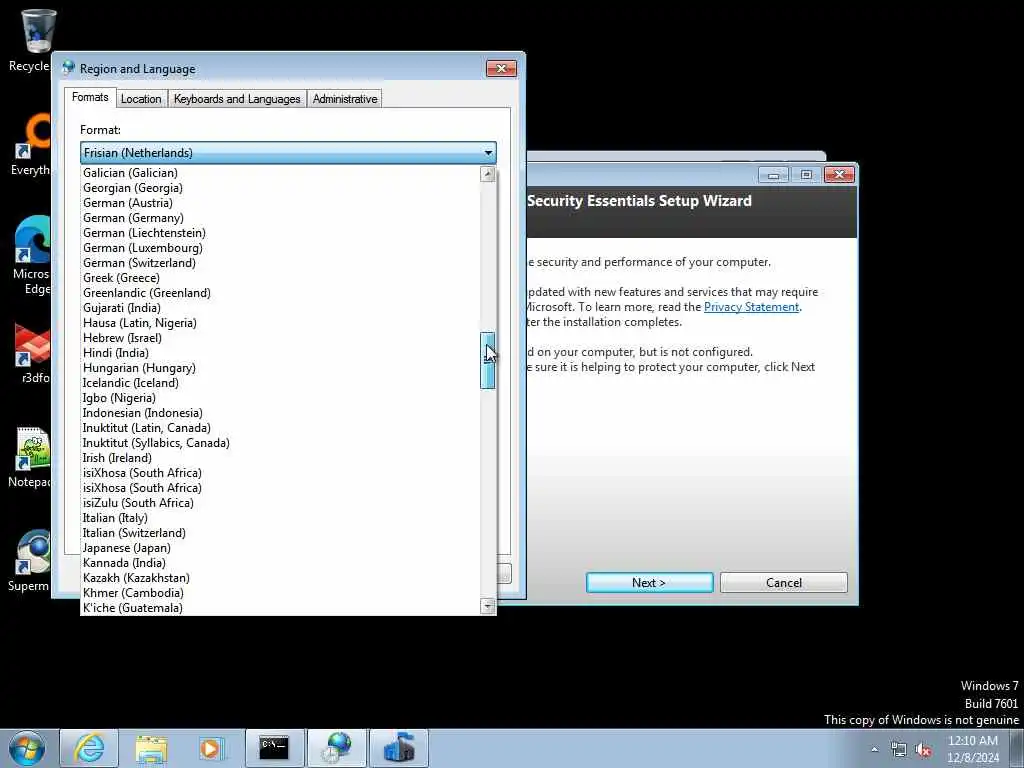Minimize the Security Essentials Setup Wizard window
Screen dimensions: 1024x768
(x=774, y=175)
